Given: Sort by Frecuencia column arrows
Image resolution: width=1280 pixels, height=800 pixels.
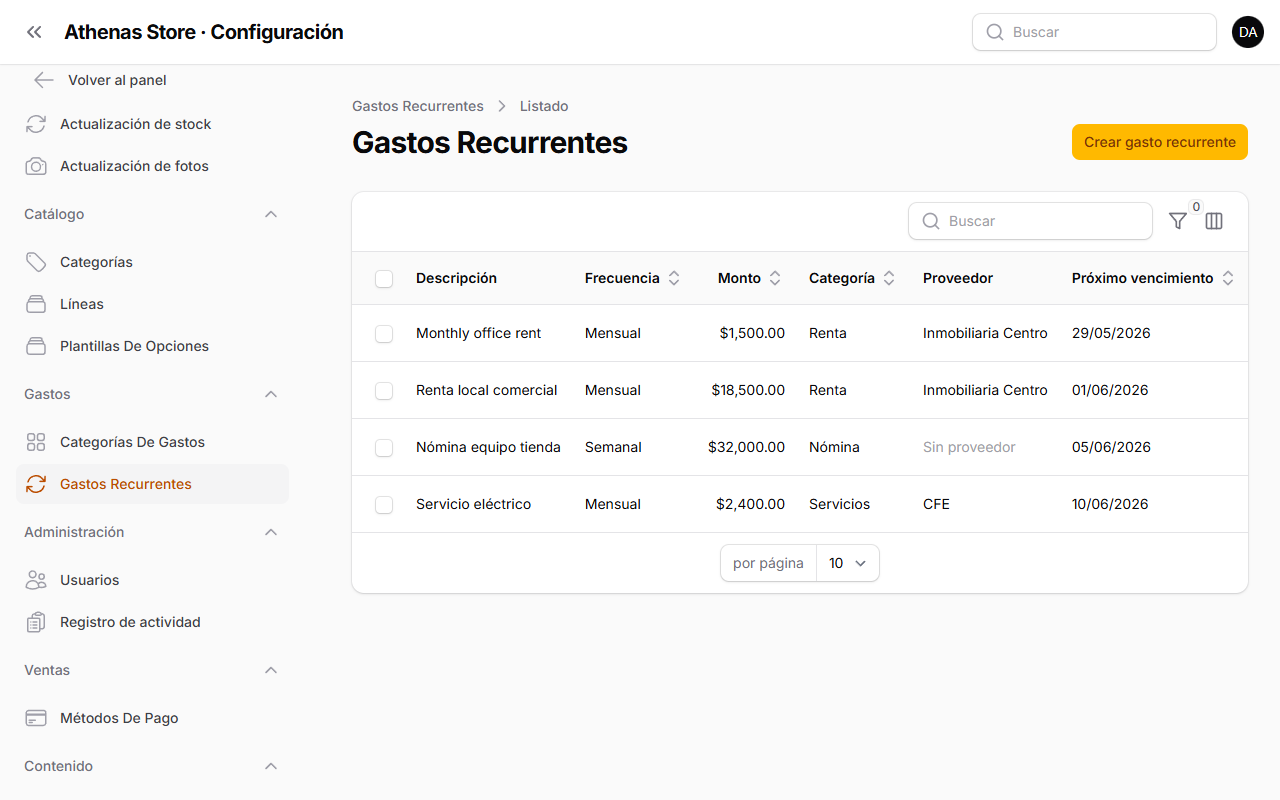Looking at the screenshot, I should tap(674, 278).
